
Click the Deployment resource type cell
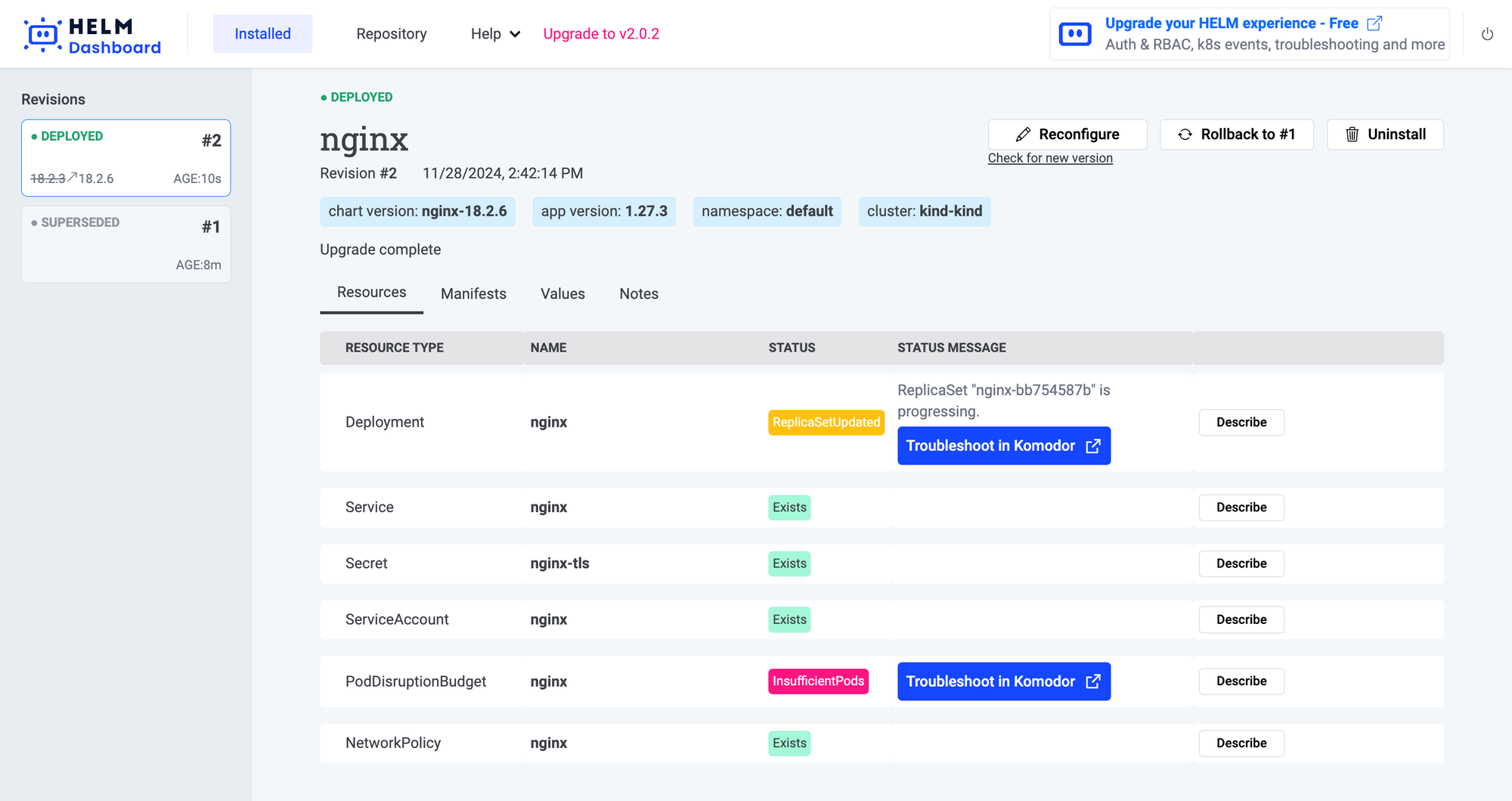pos(385,422)
